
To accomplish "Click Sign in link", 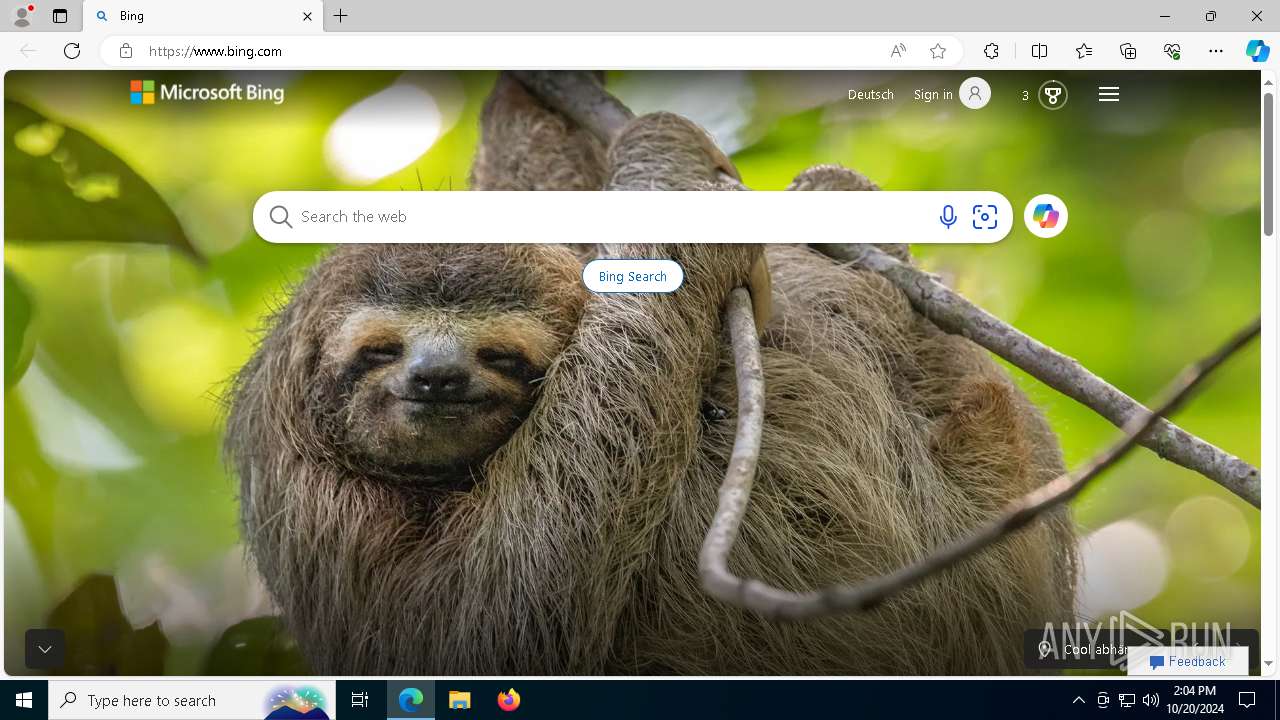I will click(x=933, y=94).
